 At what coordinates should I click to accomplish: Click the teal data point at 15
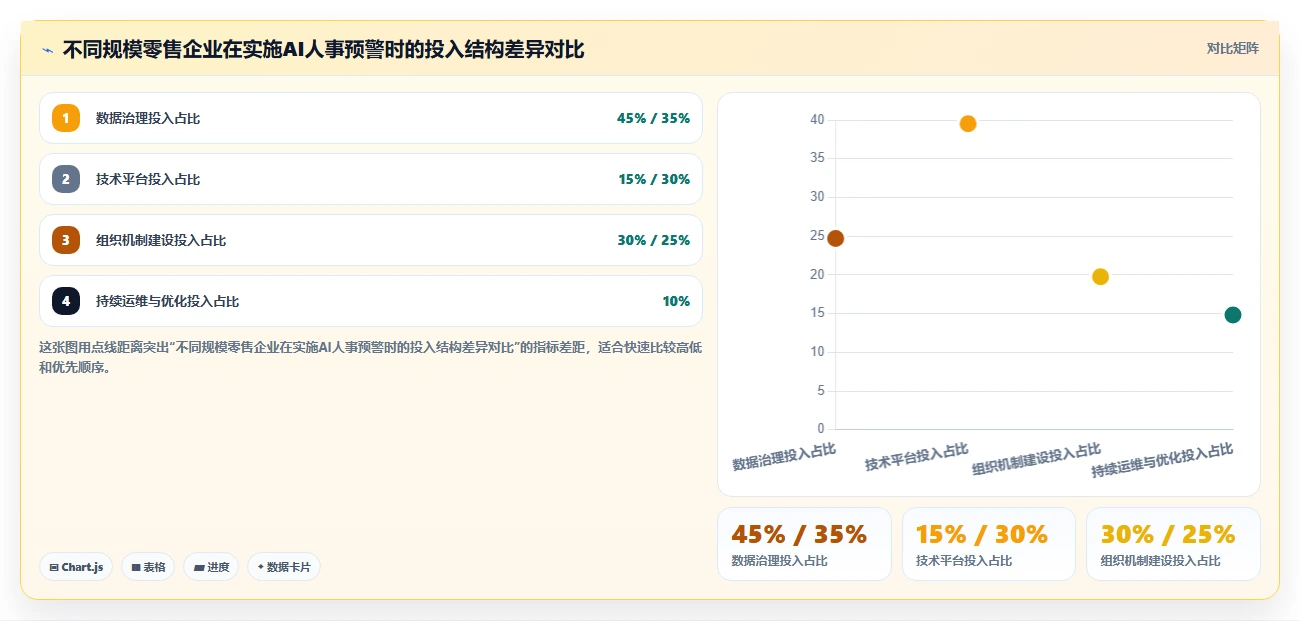(1233, 315)
